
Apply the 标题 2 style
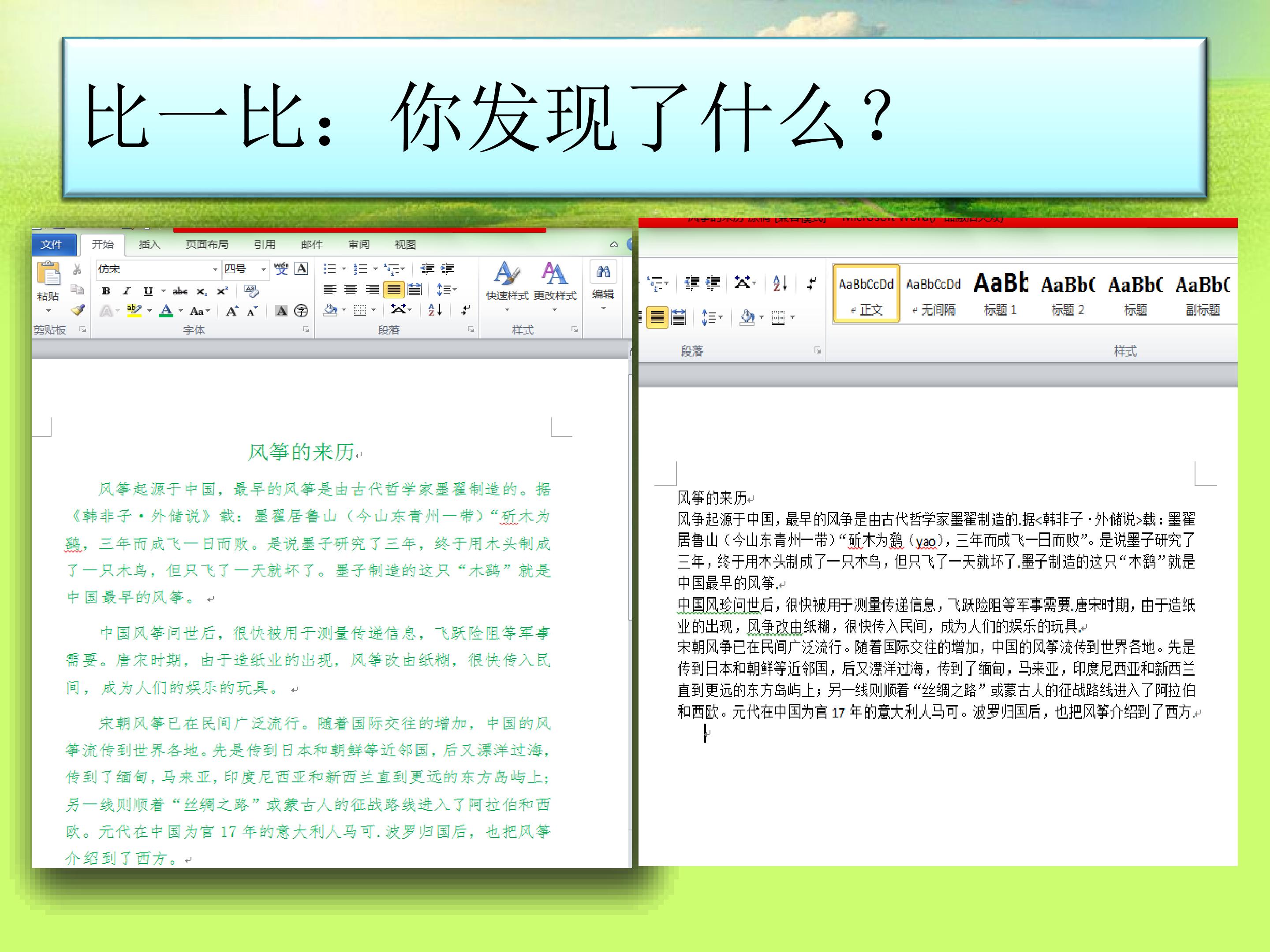[1068, 294]
